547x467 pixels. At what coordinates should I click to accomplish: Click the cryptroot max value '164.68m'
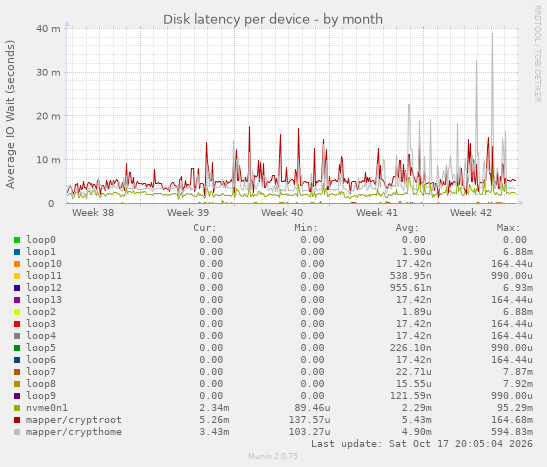coord(512,420)
